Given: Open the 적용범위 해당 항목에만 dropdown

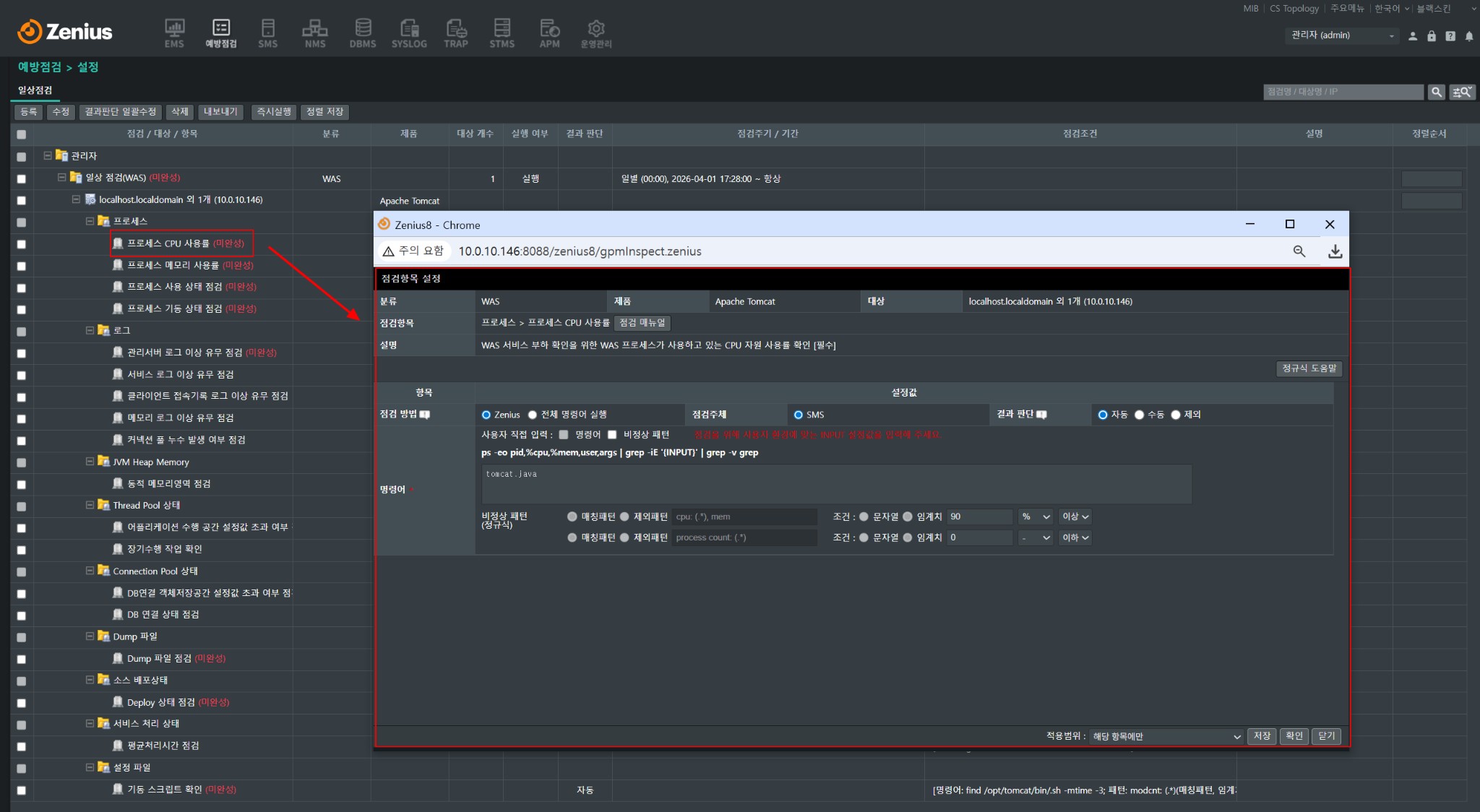Looking at the screenshot, I should click(x=1166, y=736).
